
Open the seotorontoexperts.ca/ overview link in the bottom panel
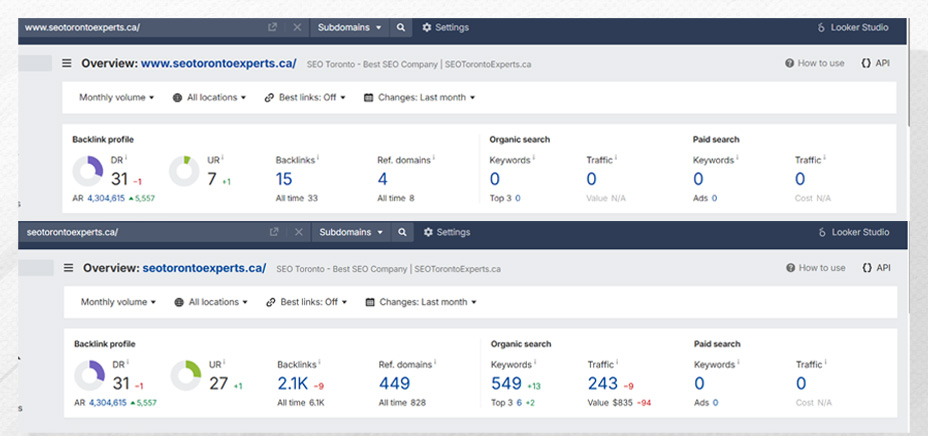[204, 268]
